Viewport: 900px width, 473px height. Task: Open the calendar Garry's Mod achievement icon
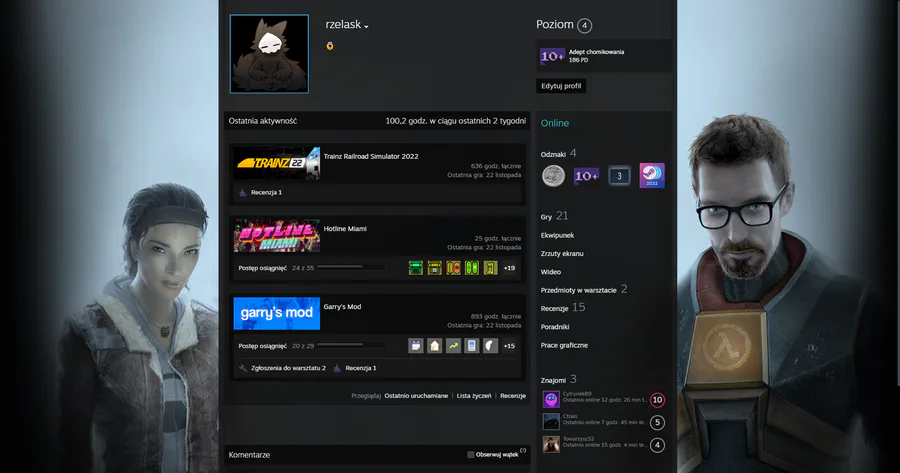coord(416,346)
